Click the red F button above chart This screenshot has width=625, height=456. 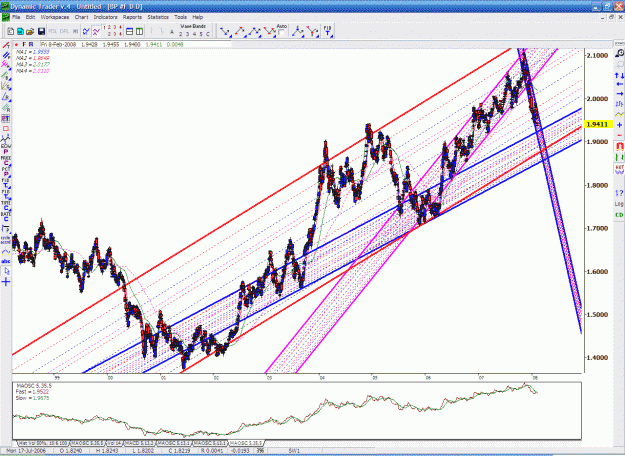point(24,45)
